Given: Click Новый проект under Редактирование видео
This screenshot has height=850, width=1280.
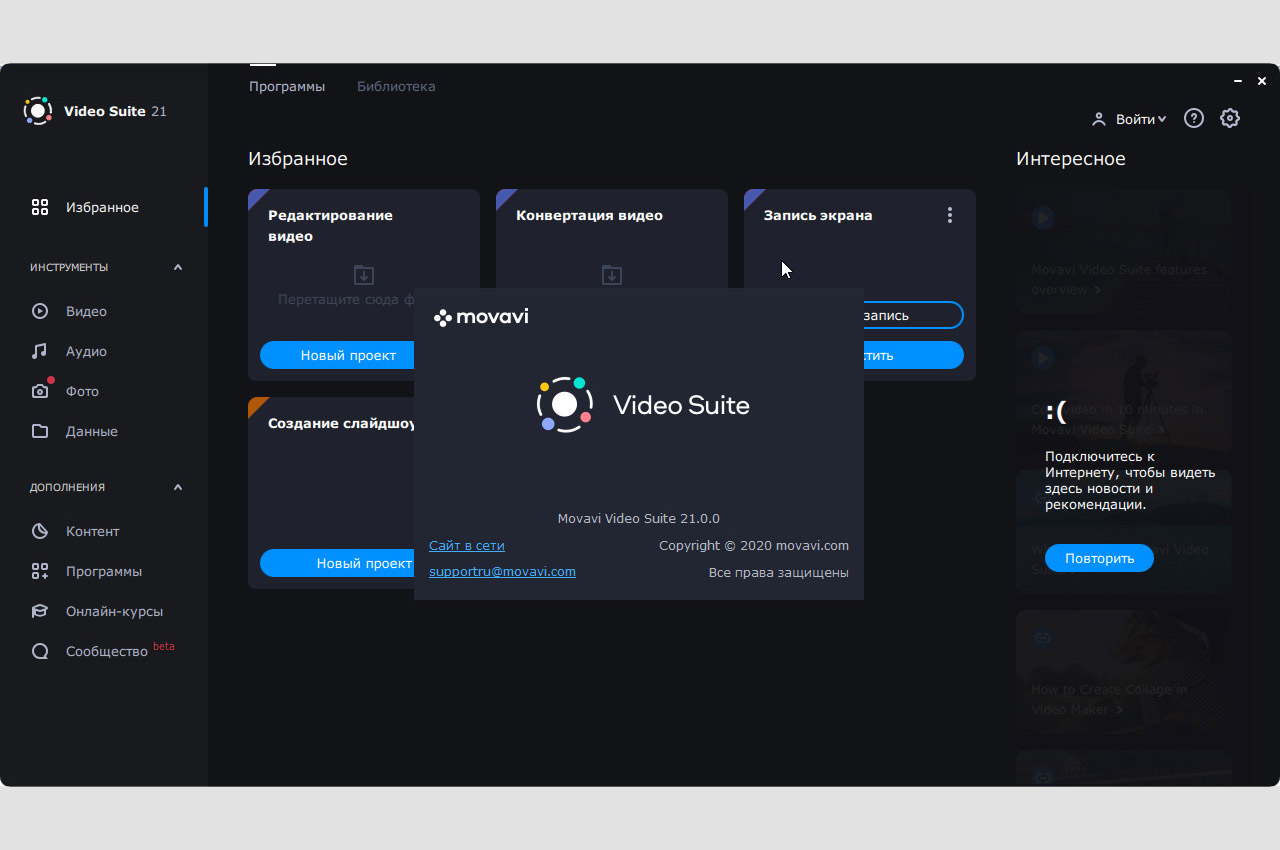Looking at the screenshot, I should [x=338, y=355].
